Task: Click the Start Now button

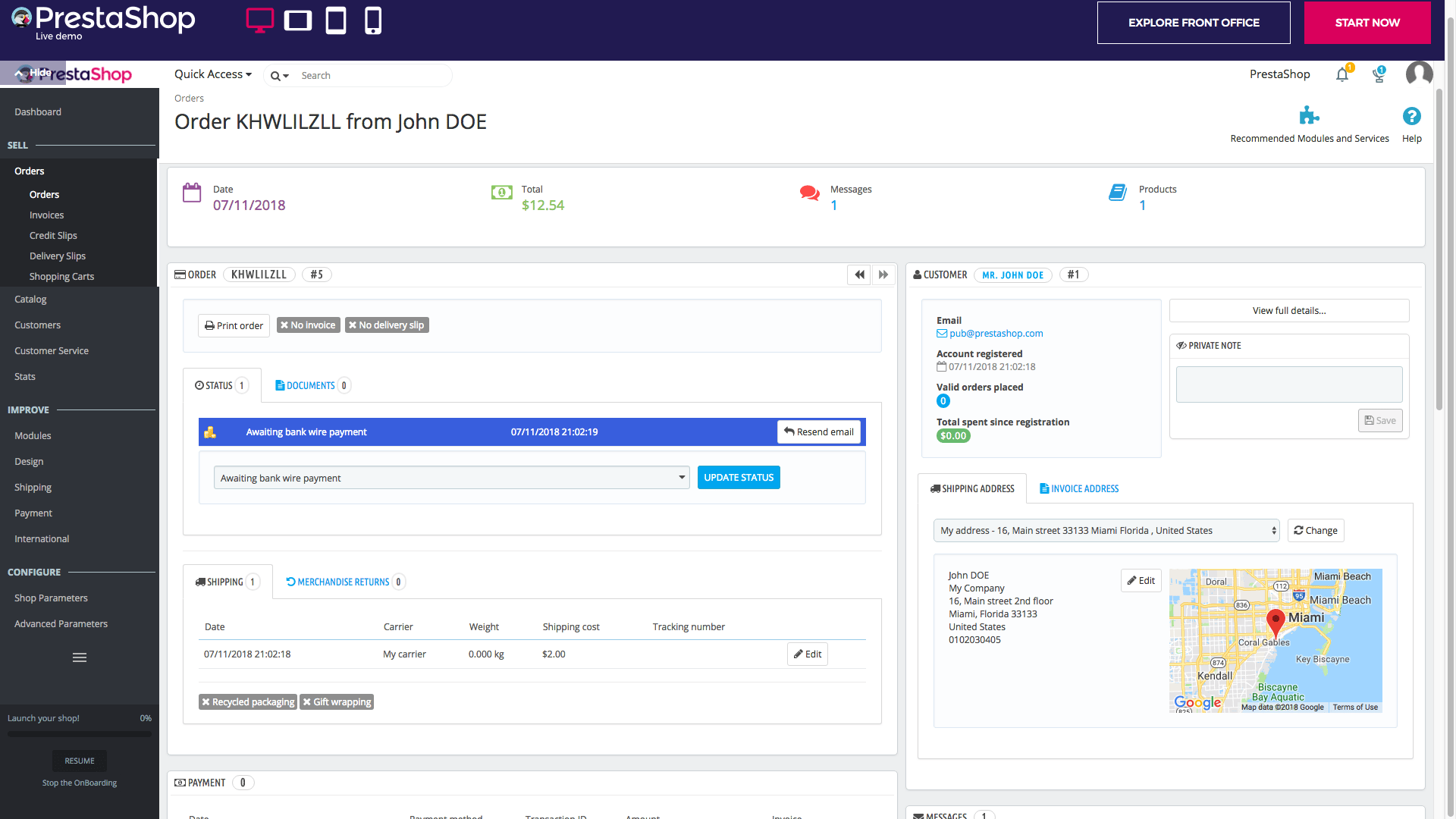Action: [1367, 23]
